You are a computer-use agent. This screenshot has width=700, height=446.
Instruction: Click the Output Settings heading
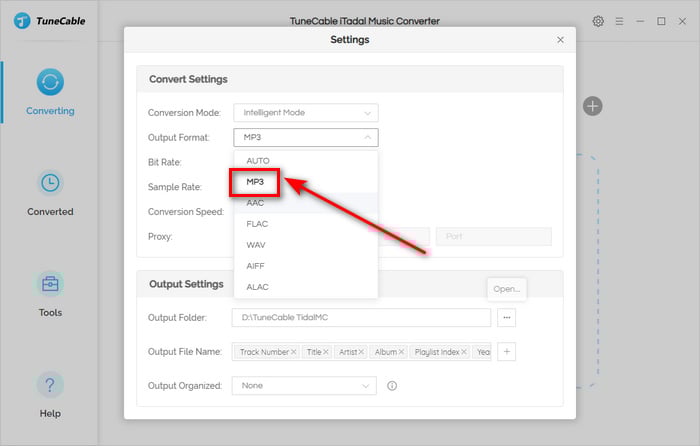point(186,284)
